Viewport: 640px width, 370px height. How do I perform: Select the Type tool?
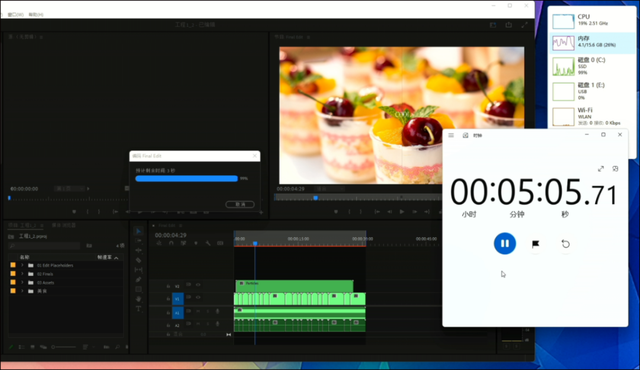[139, 309]
